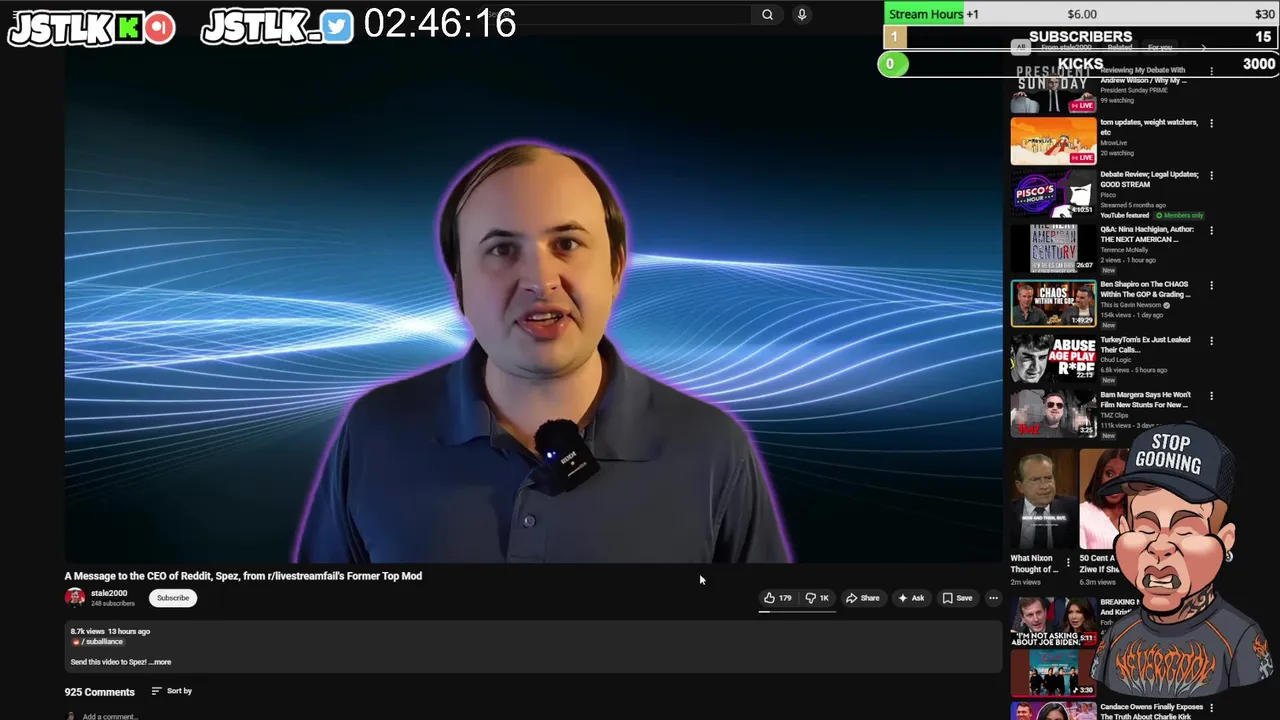Like the video with thumbs up
This screenshot has width=1280, height=720.
778,598
